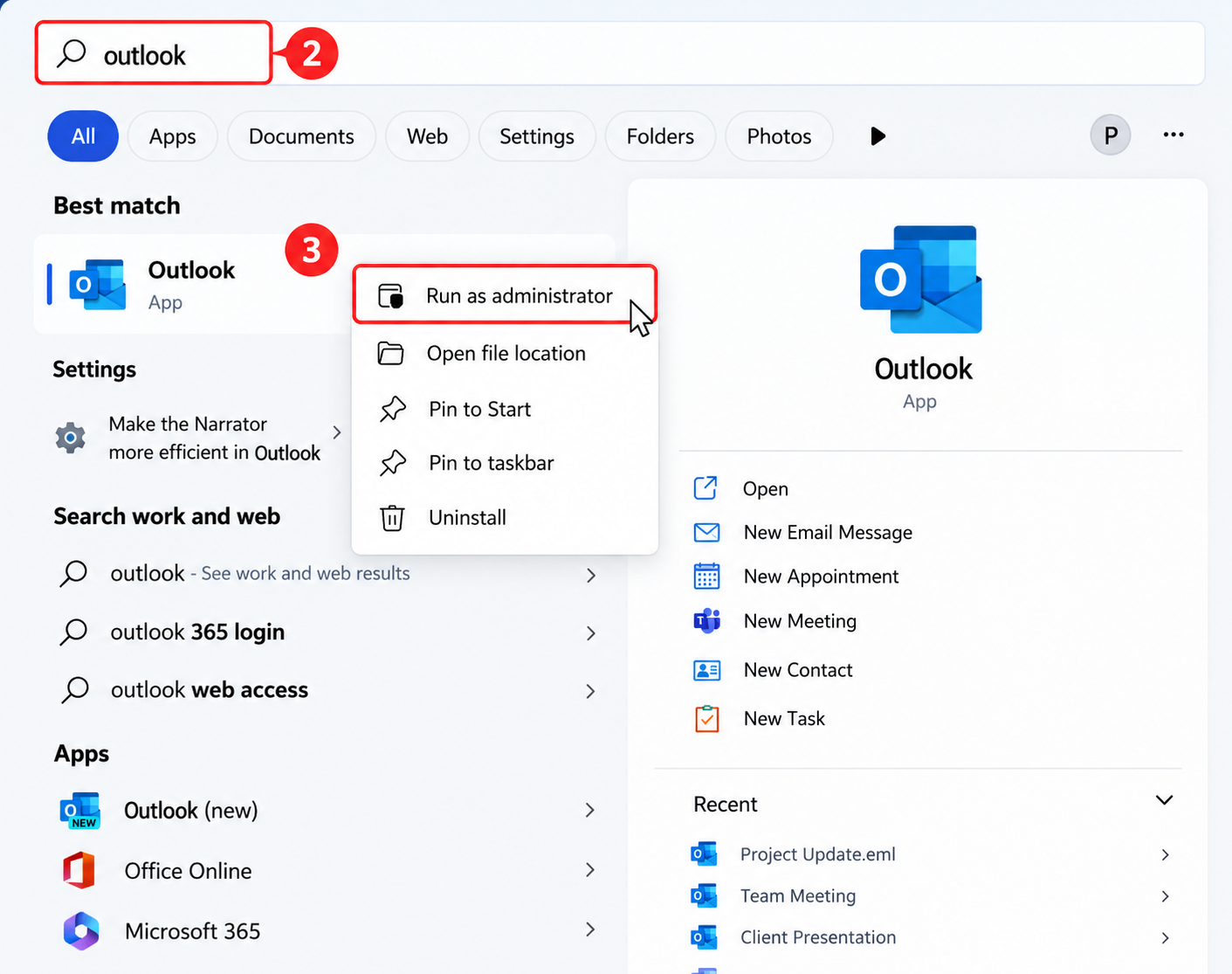
Task: Expand the Narrator setting result chevron
Action: tap(337, 432)
